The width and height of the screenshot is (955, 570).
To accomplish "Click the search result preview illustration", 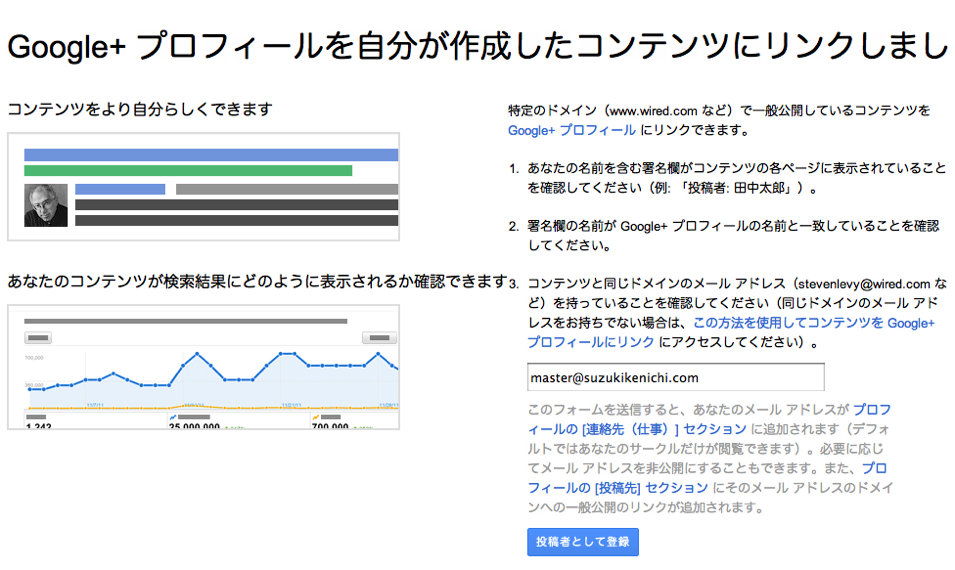I will point(203,186).
